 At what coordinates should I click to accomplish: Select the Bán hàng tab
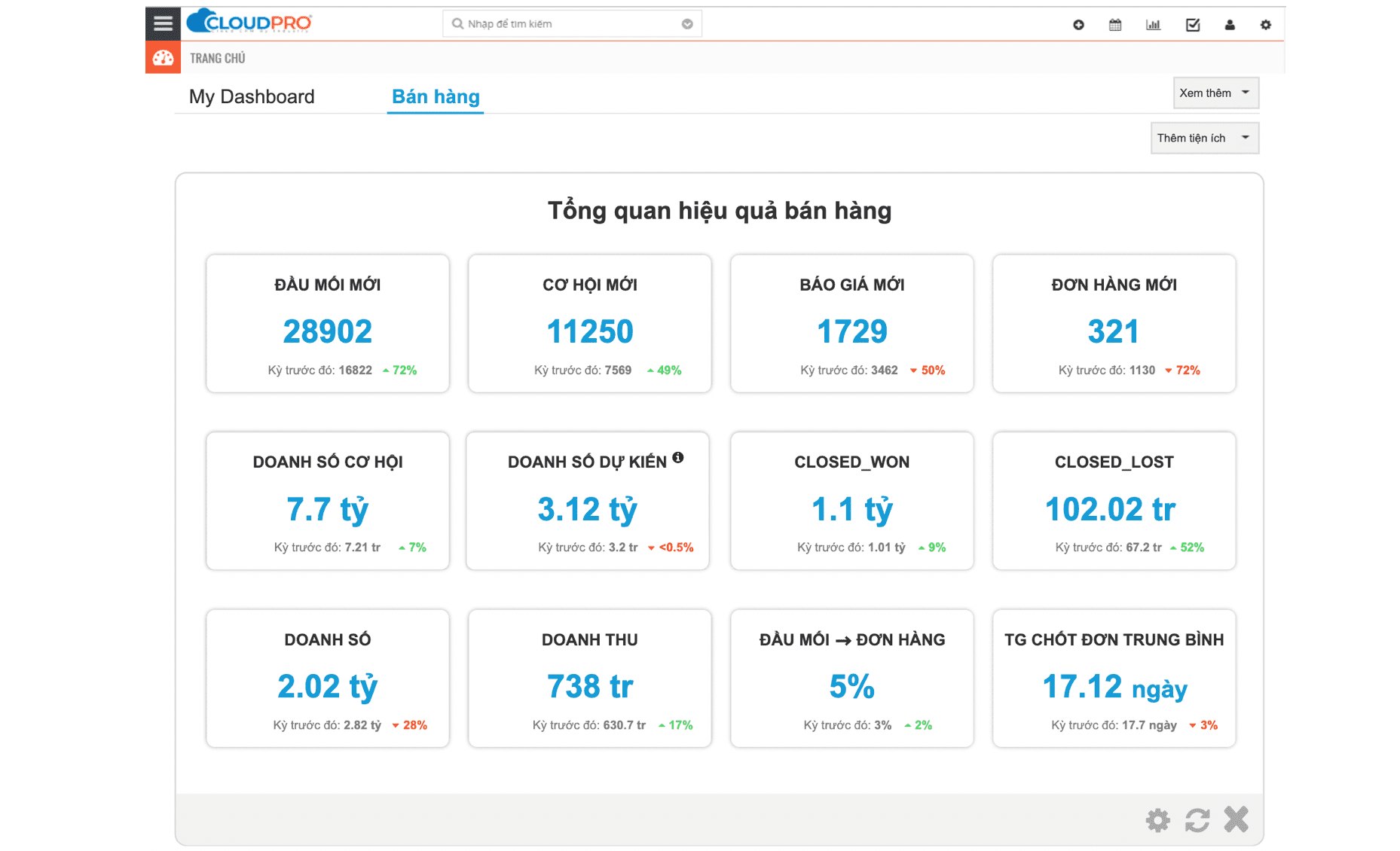click(436, 96)
